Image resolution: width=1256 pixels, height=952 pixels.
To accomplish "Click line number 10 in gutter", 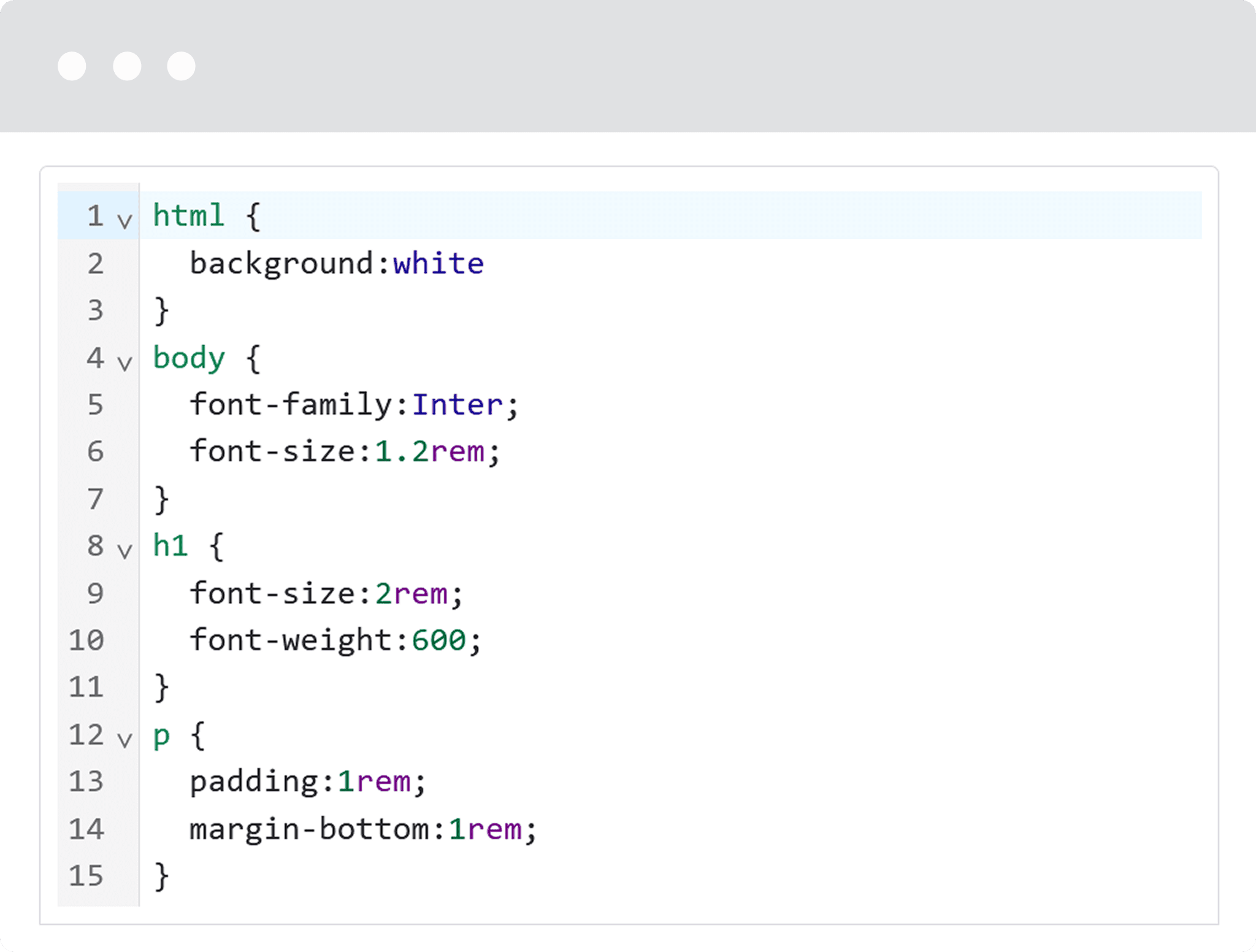I will coord(86,640).
